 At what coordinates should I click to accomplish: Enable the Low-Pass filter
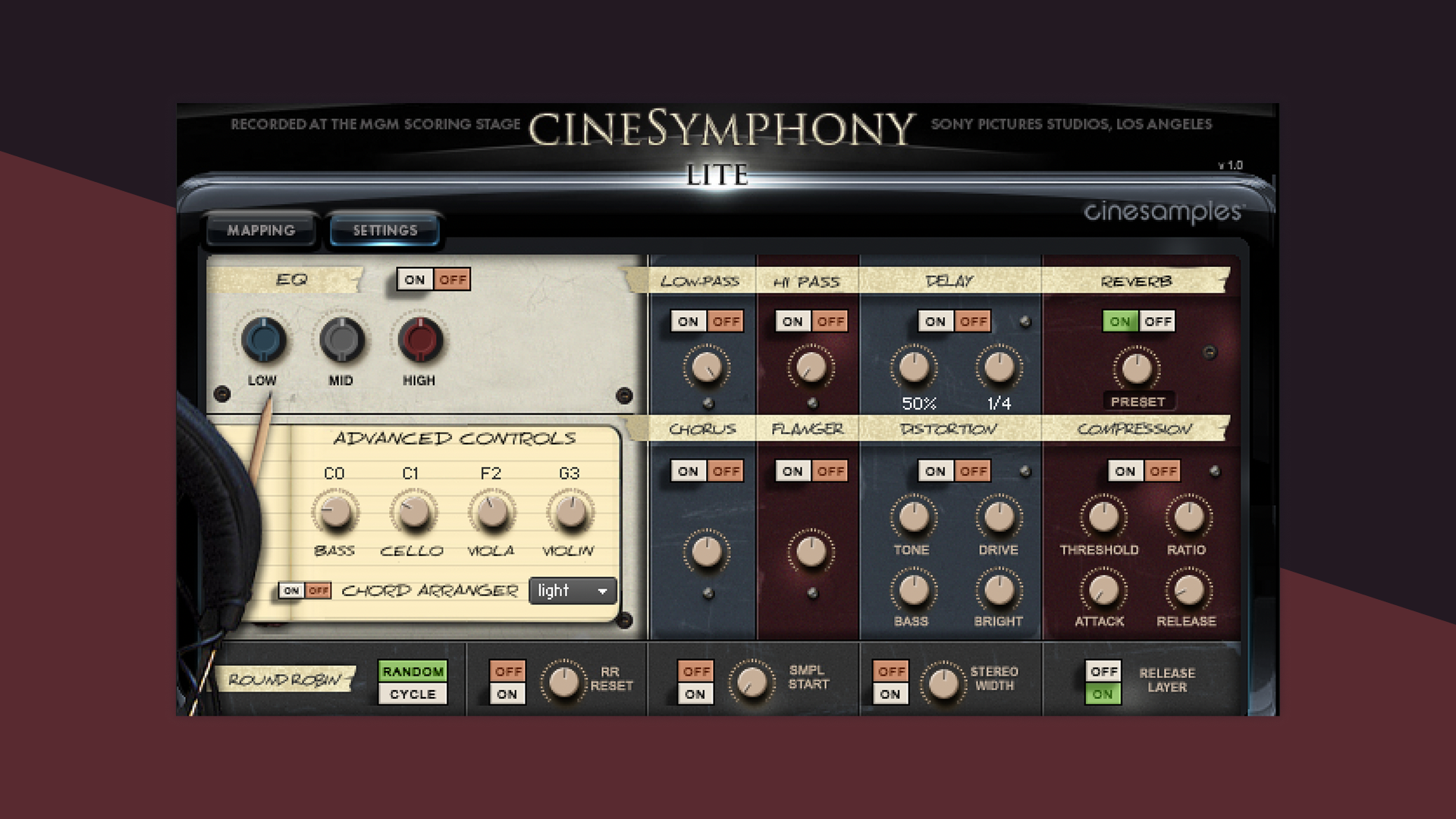click(x=688, y=321)
